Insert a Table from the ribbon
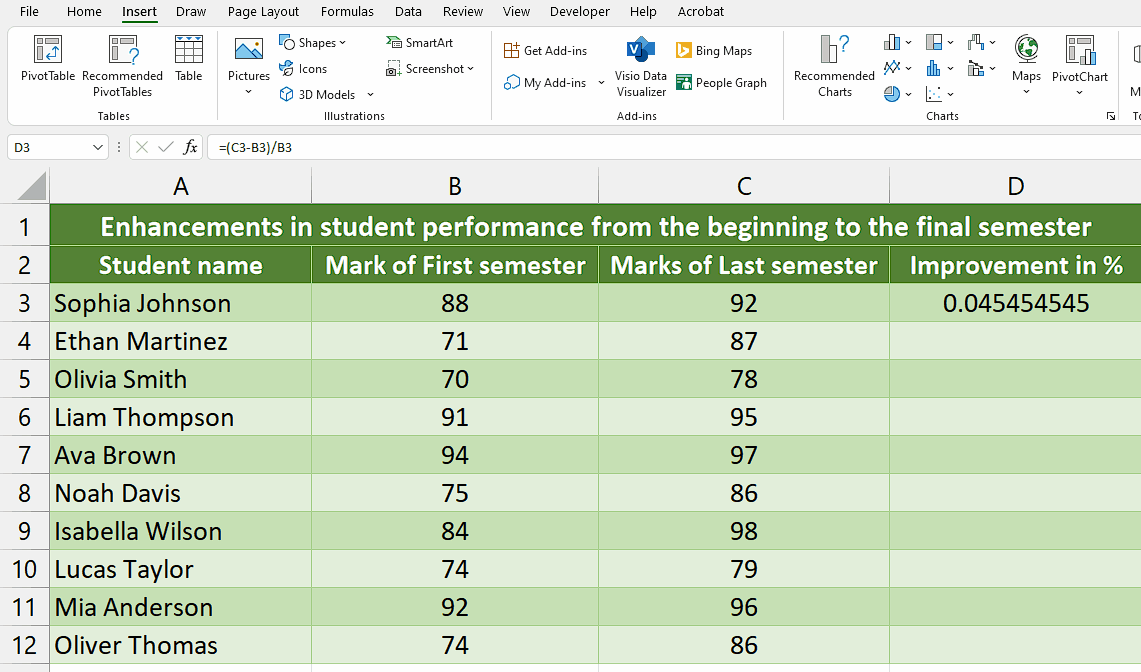This screenshot has width=1141, height=672. click(188, 59)
